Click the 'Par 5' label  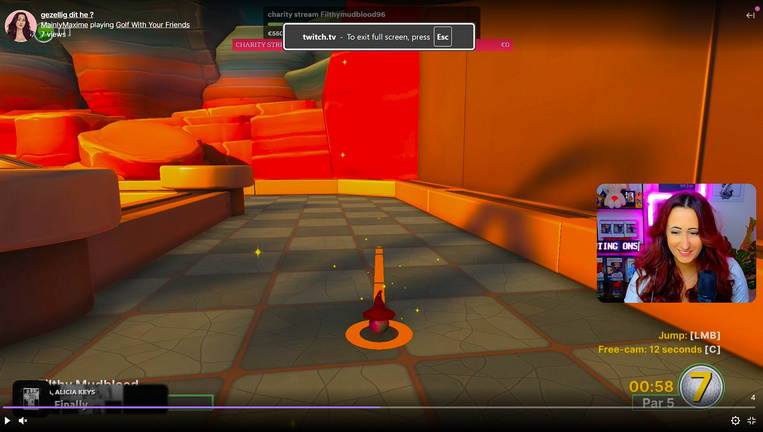pyautogui.click(x=658, y=403)
